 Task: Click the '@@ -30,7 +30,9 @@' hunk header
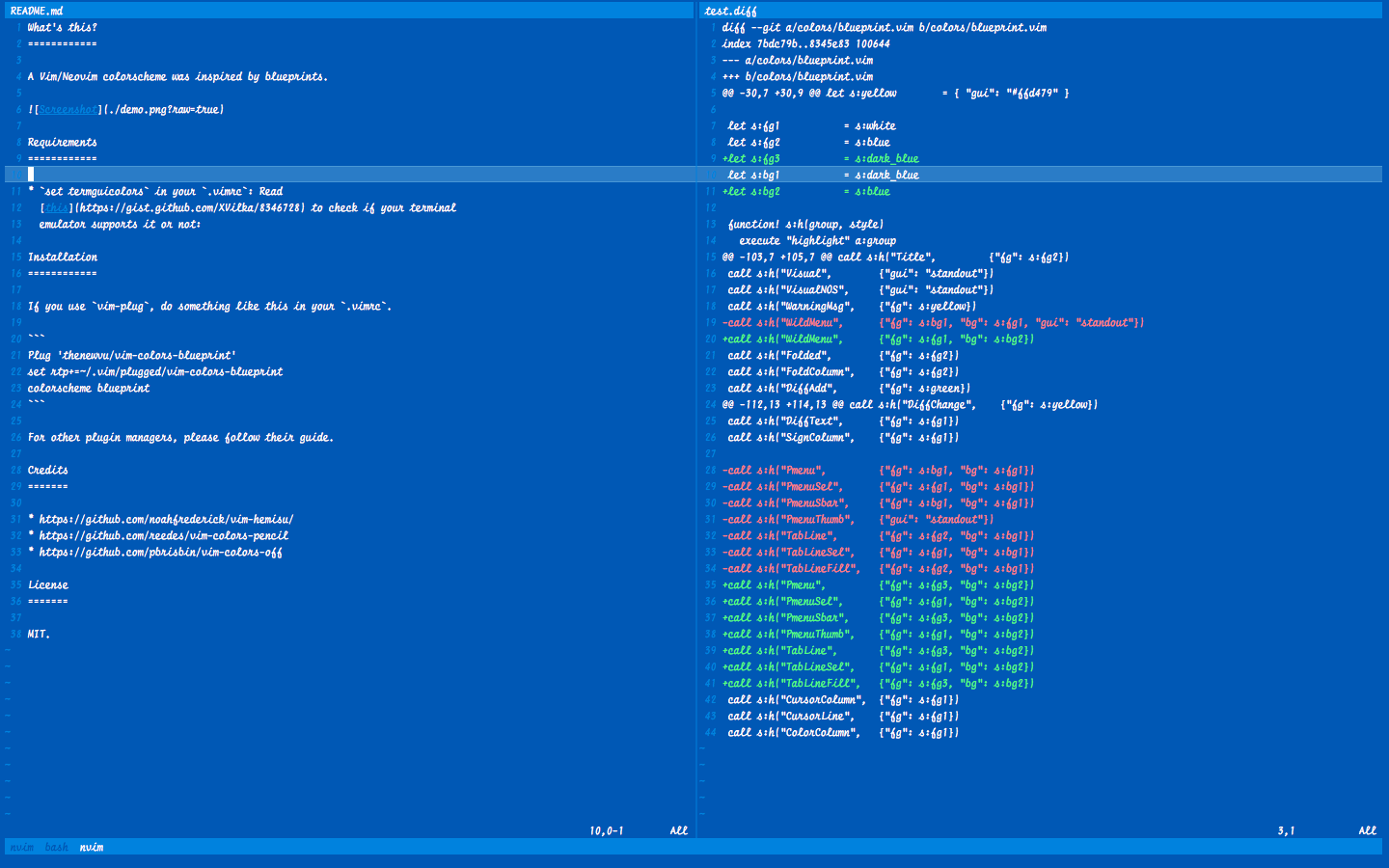tap(895, 93)
